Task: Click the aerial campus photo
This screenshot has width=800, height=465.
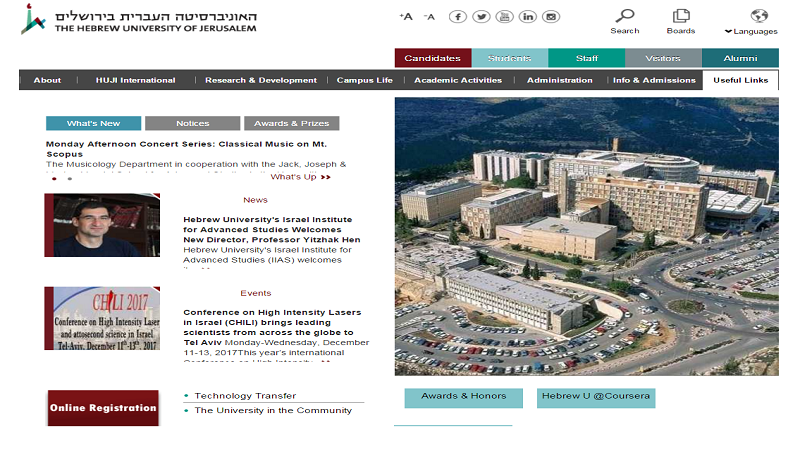Action: 587,236
